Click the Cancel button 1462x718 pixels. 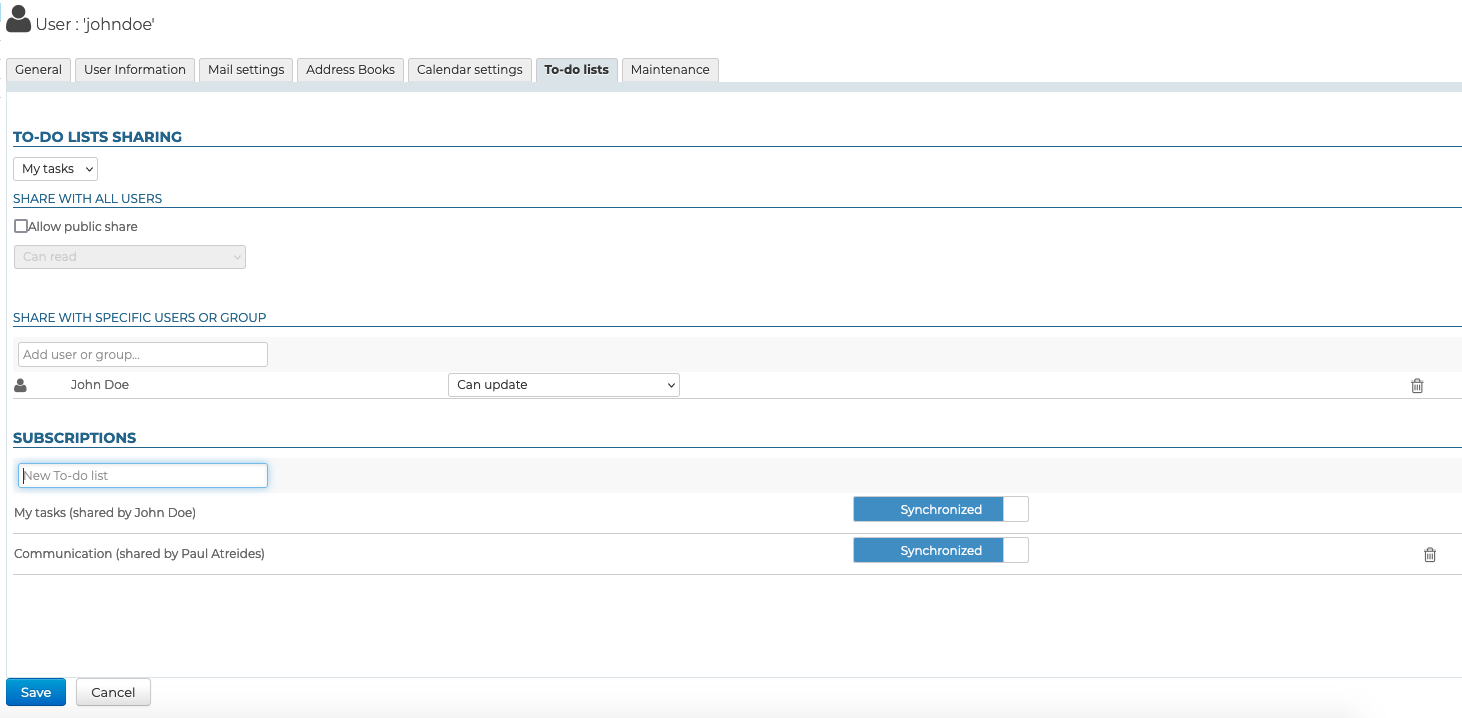[x=113, y=692]
